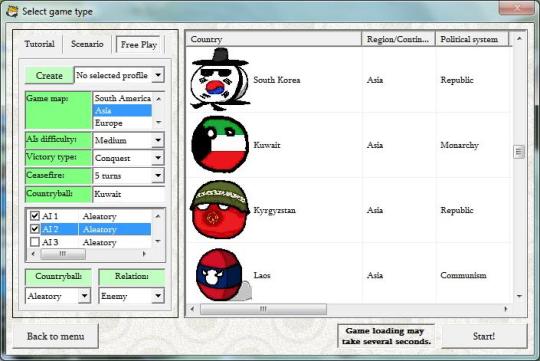Viewport: 540px width, 361px height.
Task: Select the AI 3 Aleatory entry
Action: click(100, 243)
